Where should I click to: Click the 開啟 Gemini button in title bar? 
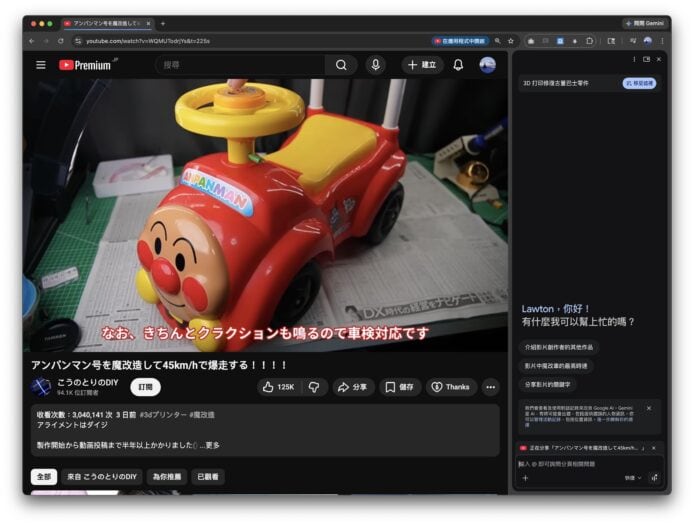(x=645, y=23)
